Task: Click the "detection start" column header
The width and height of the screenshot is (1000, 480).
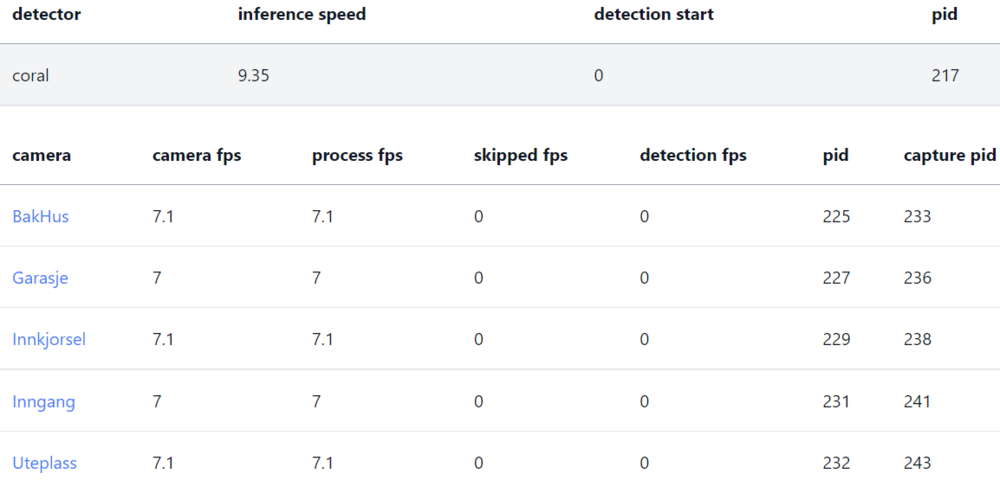Action: coord(653,15)
